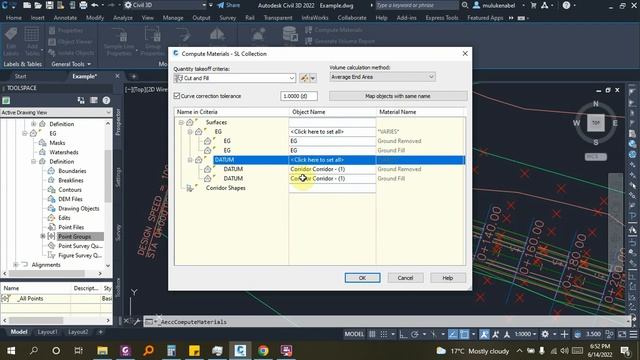Open the Settings vertical tab in Toolspace

point(118,177)
